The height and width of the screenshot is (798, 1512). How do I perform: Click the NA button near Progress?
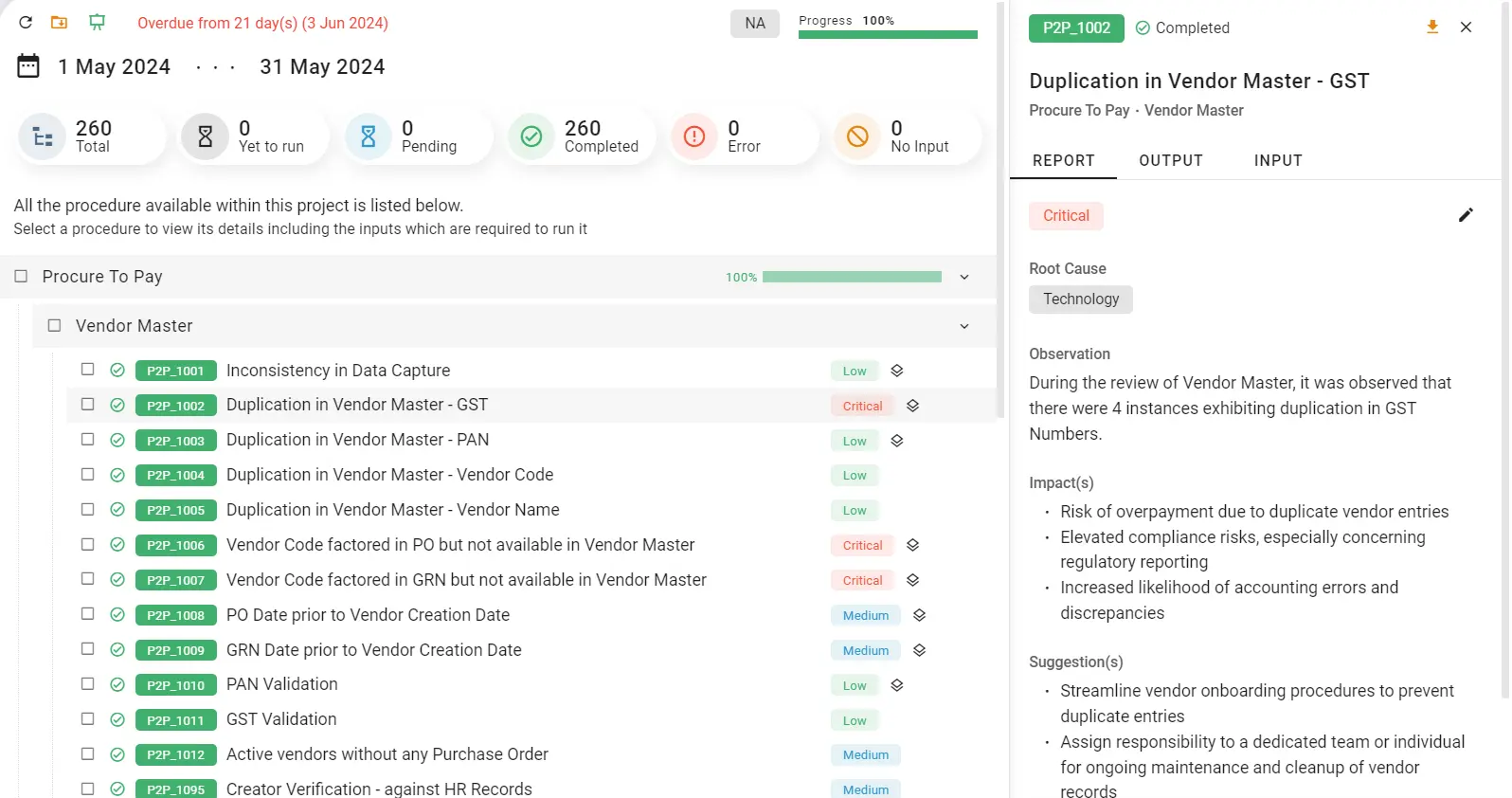tap(754, 24)
